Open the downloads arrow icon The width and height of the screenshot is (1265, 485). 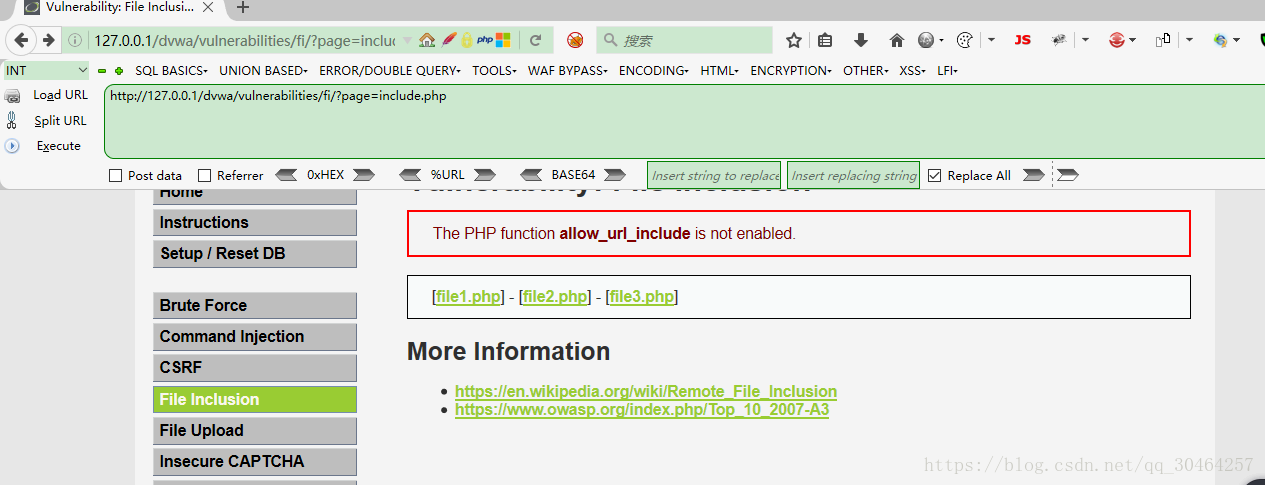(860, 40)
